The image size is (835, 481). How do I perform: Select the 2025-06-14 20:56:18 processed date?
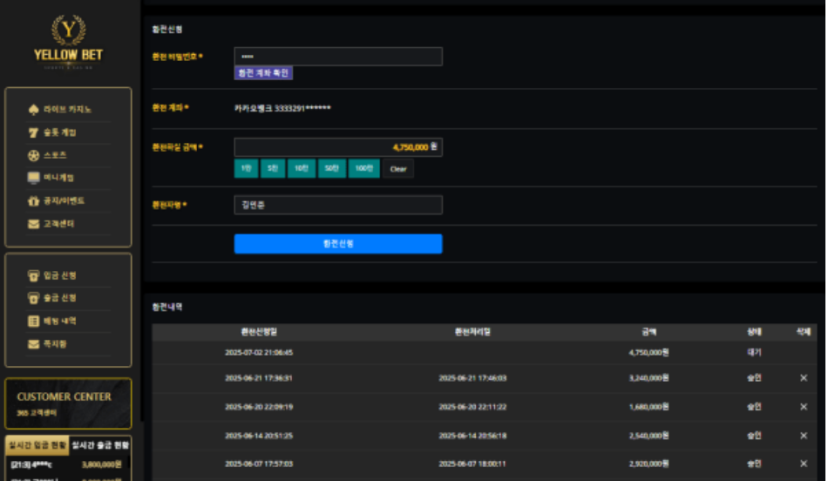tap(472, 436)
